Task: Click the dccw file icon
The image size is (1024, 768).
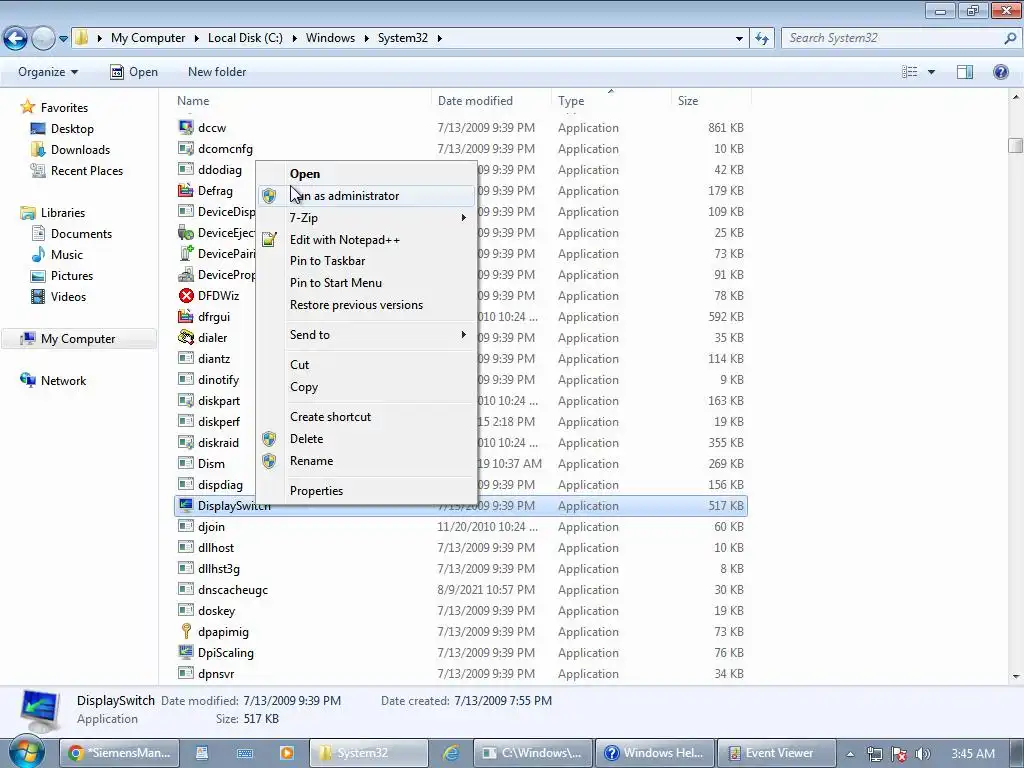Action: (186, 127)
